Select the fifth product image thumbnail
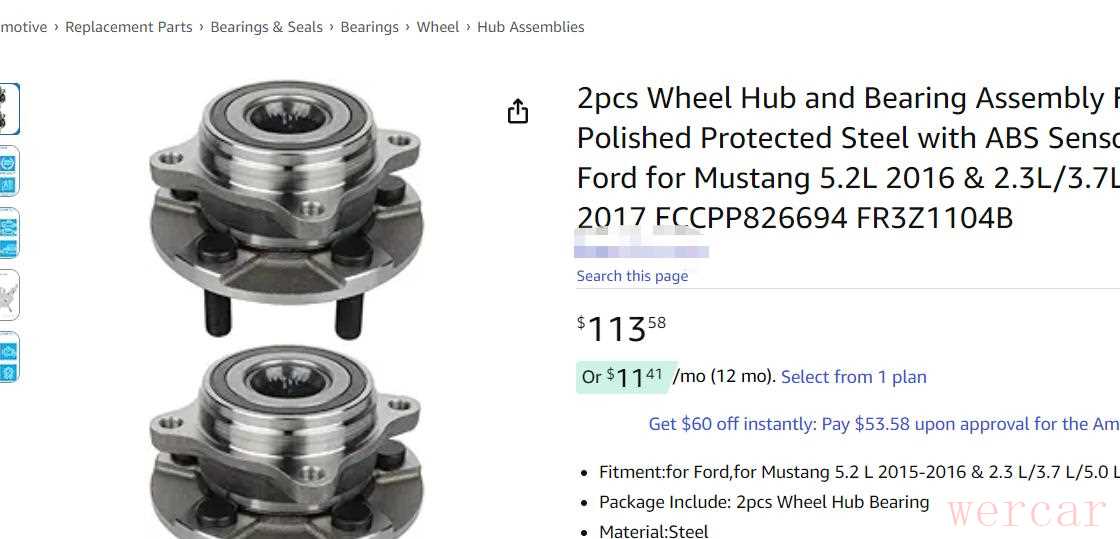 [x=9, y=356]
